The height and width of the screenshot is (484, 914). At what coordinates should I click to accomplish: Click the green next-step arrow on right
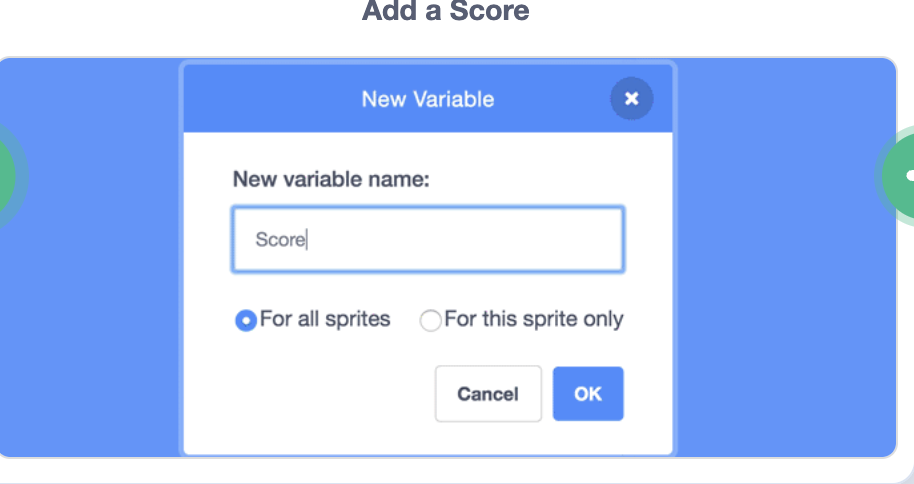(x=902, y=175)
